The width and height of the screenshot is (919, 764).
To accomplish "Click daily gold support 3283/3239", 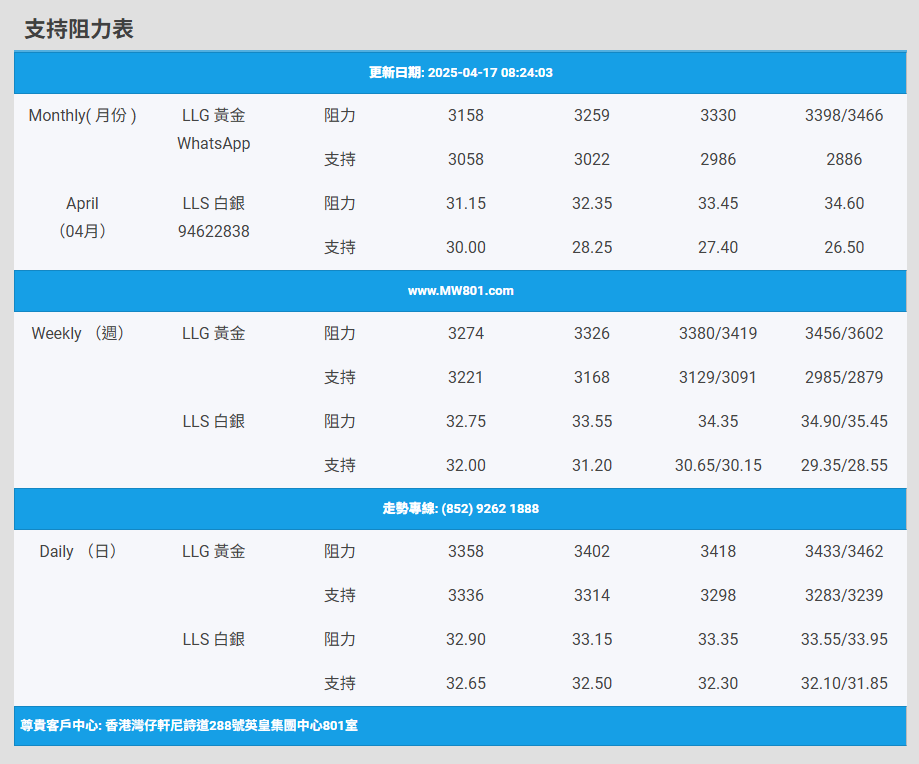I will tap(844, 595).
